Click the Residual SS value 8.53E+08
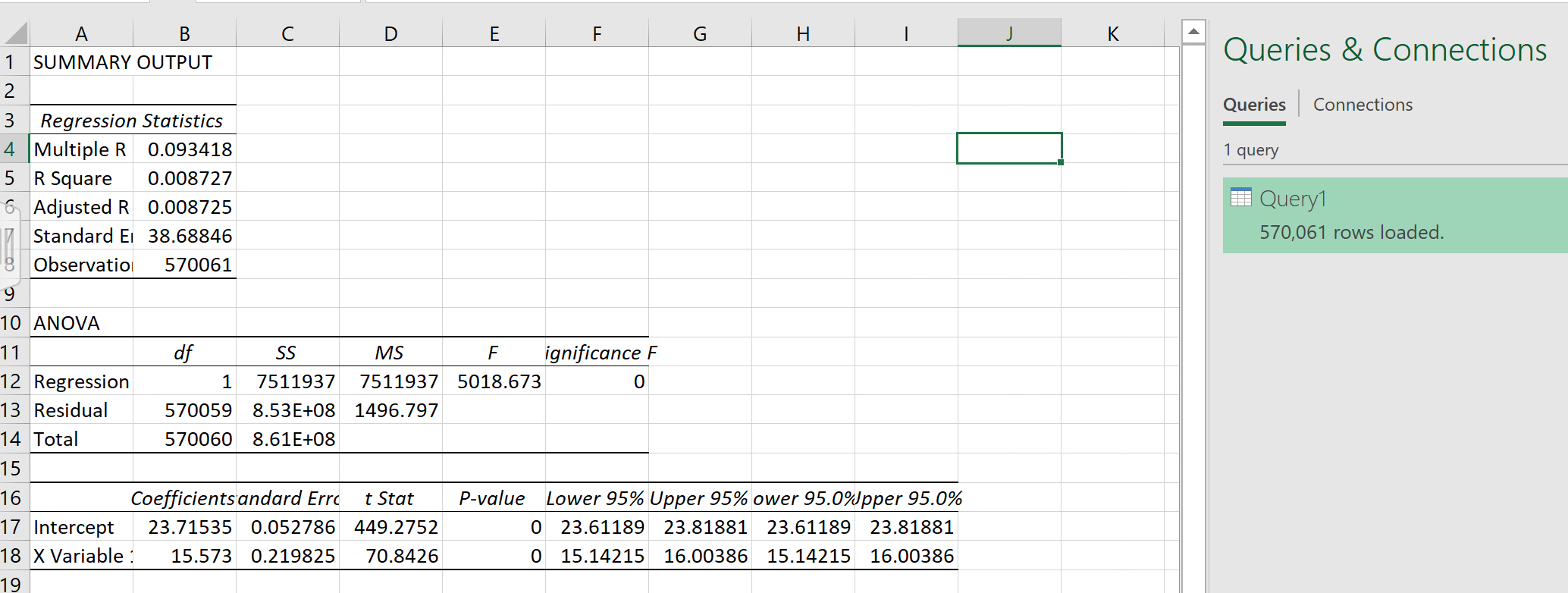This screenshot has height=593, width=1568. tap(288, 409)
